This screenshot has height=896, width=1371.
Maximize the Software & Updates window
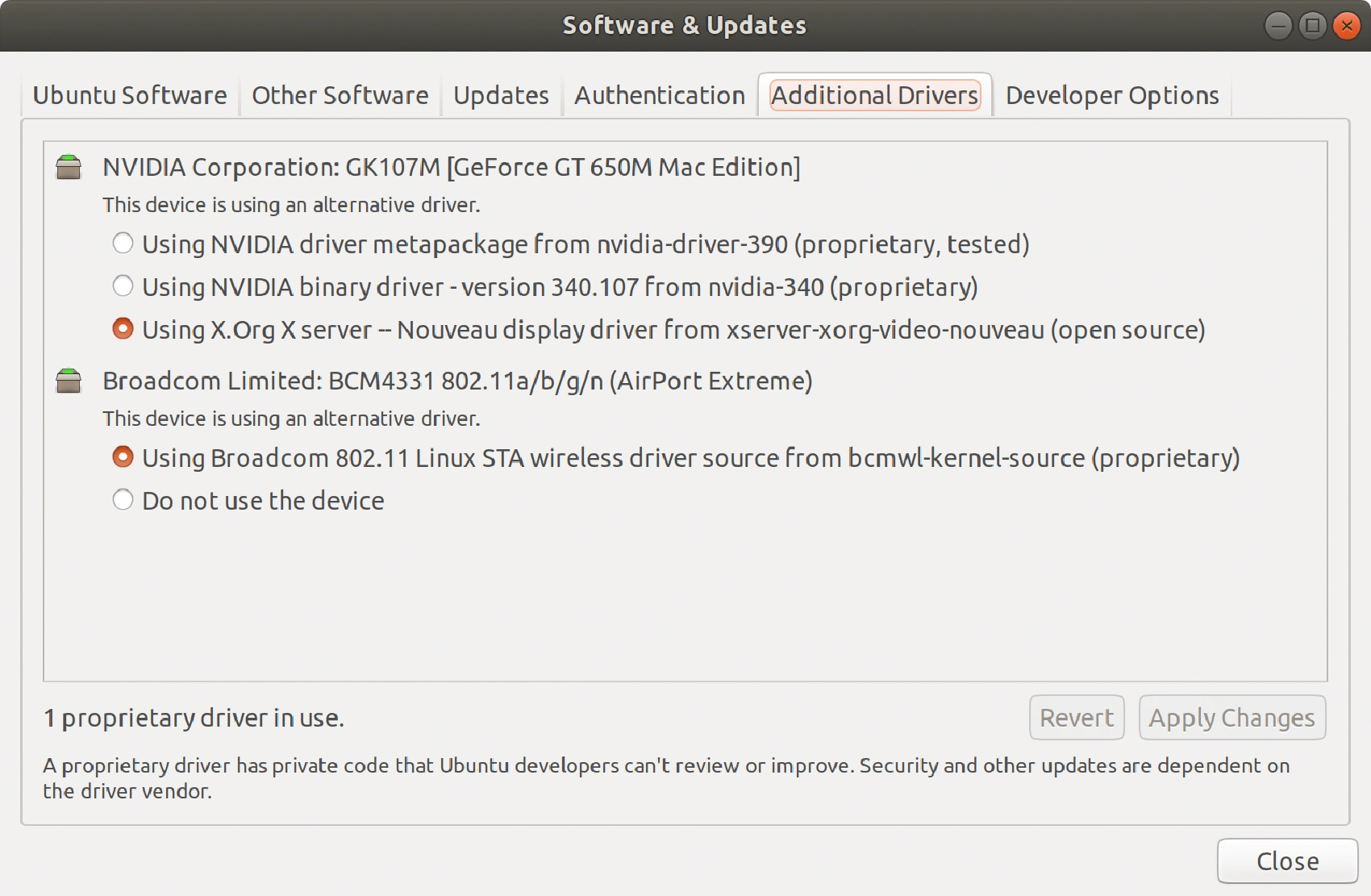[x=1312, y=26]
